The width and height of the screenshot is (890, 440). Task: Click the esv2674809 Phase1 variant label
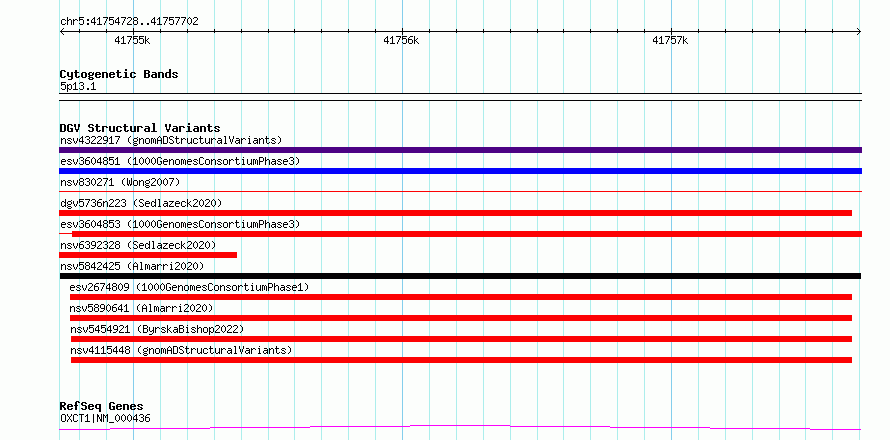click(189, 287)
